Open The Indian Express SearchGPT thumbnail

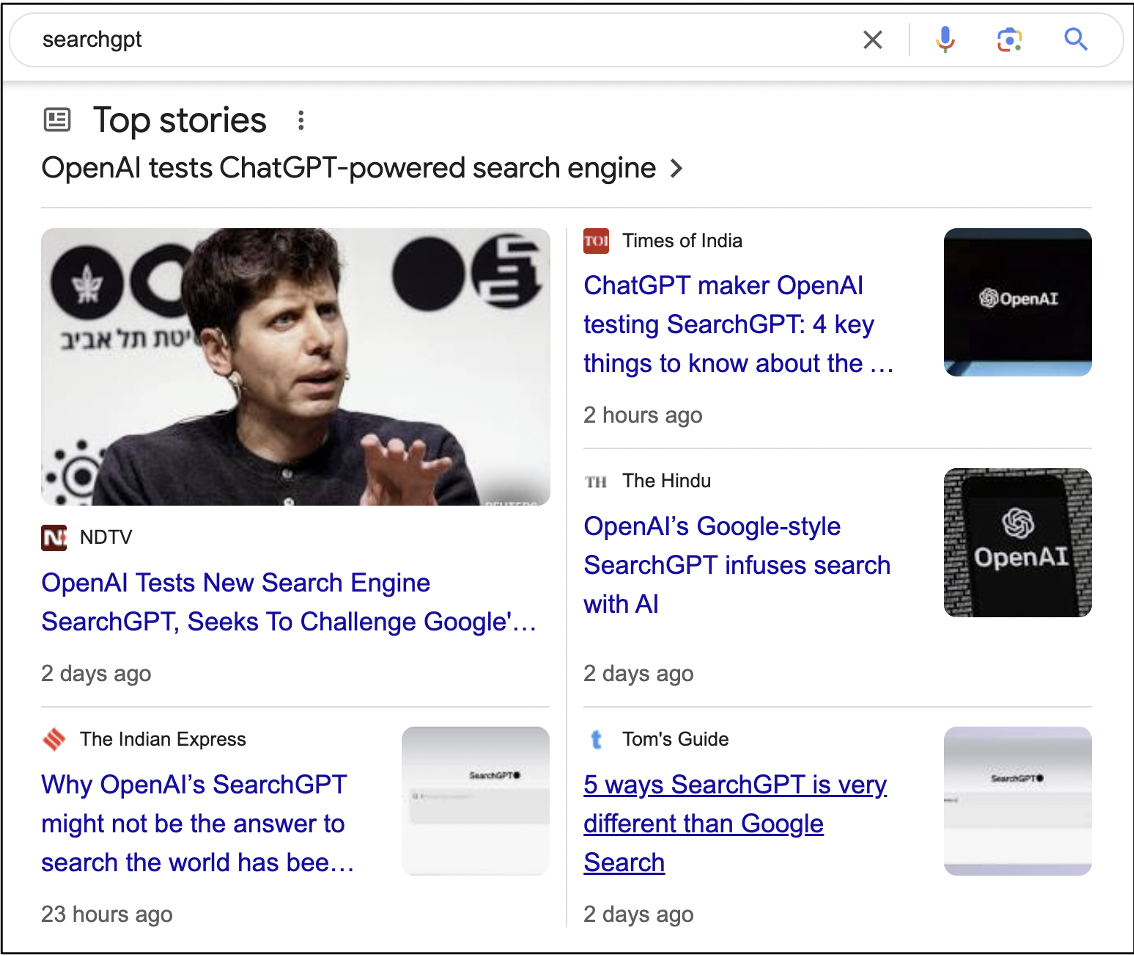pos(476,801)
